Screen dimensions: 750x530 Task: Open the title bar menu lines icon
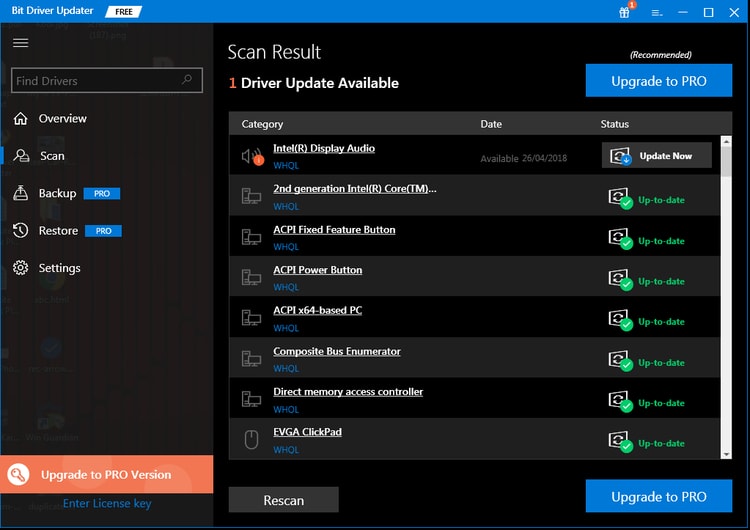click(x=657, y=12)
